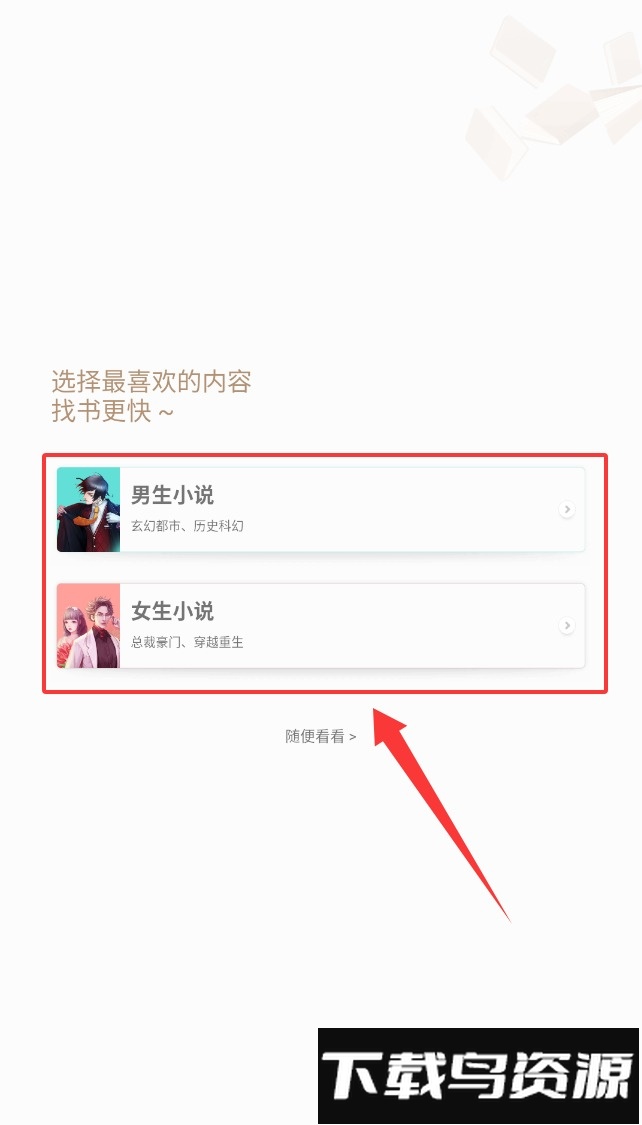Choose the 总裁豪门、穿越重生 subtitle line
The width and height of the screenshot is (642, 1125).
pos(187,642)
